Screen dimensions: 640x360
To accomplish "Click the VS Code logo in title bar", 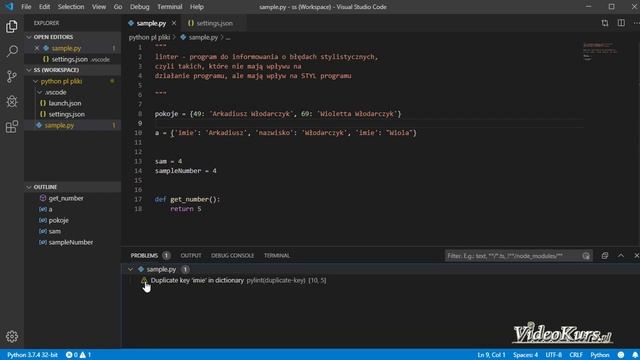I will tap(9, 7).
